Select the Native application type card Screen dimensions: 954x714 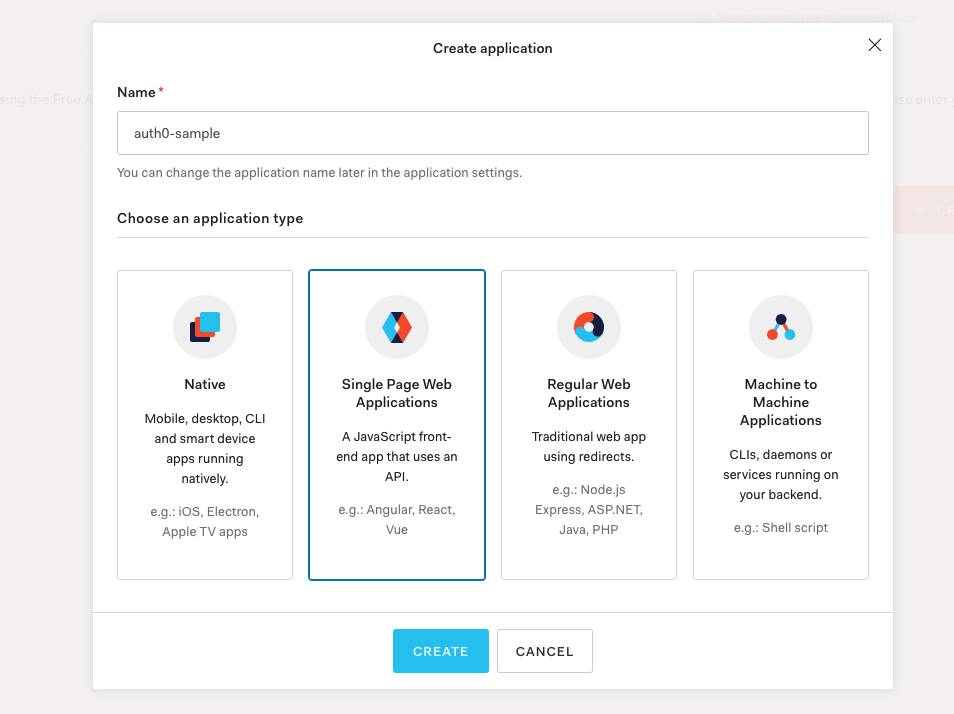(x=205, y=425)
